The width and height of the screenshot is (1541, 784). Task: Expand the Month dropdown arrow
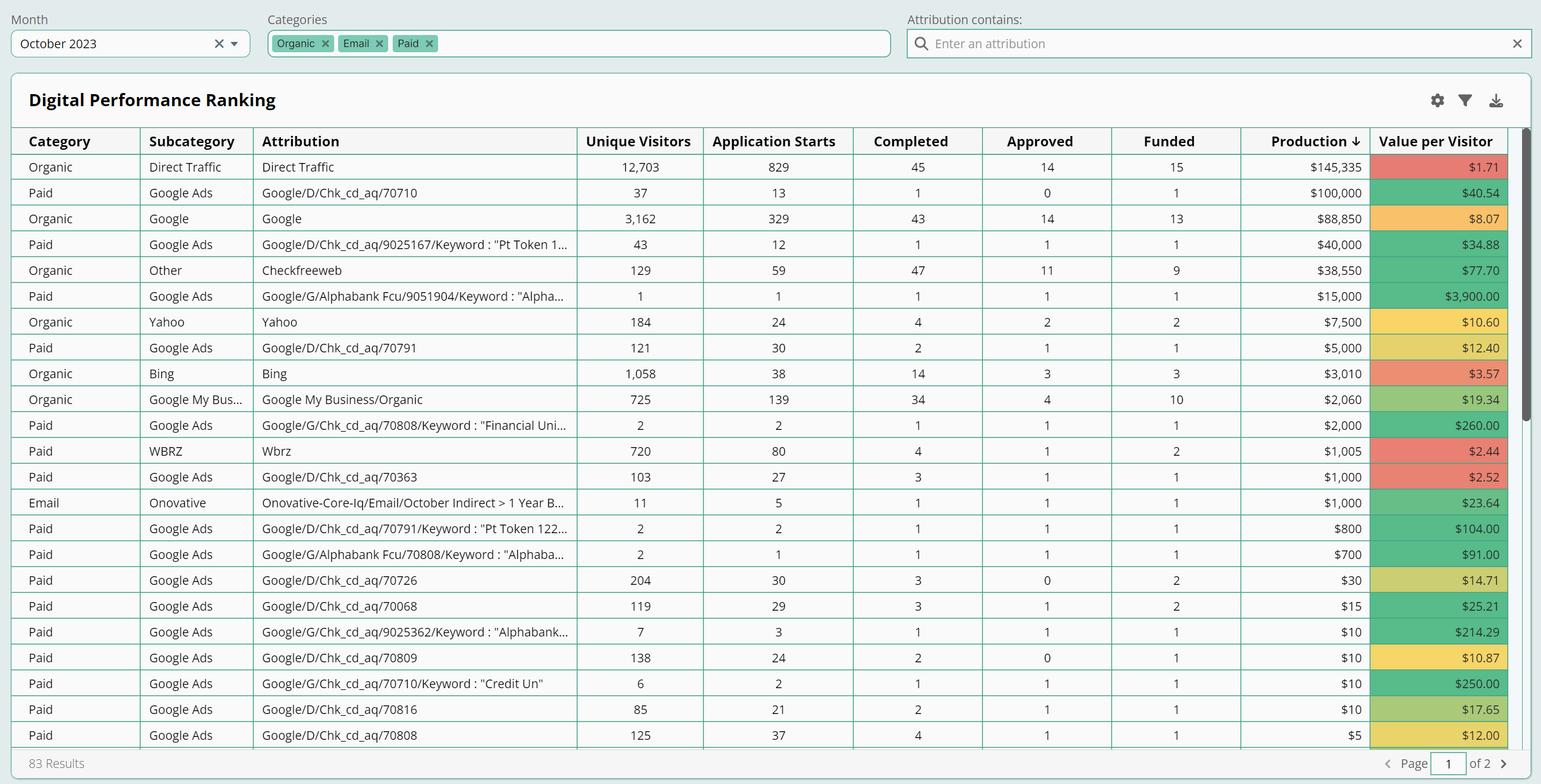tap(234, 44)
